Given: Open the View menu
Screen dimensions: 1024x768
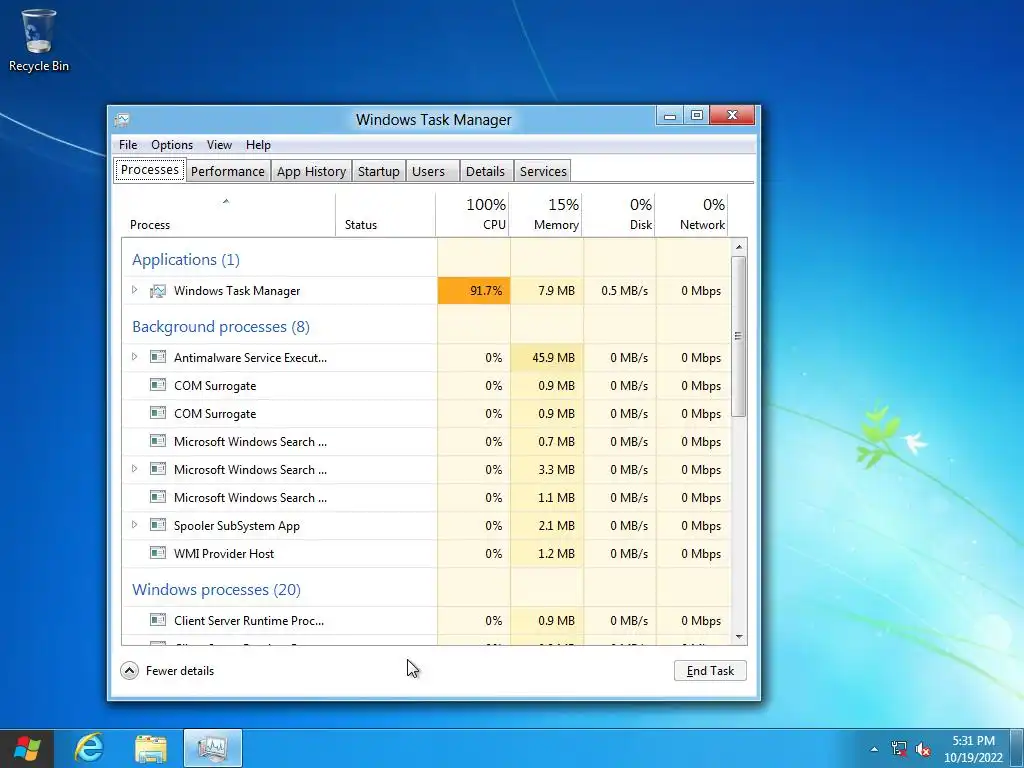Looking at the screenshot, I should (x=219, y=145).
